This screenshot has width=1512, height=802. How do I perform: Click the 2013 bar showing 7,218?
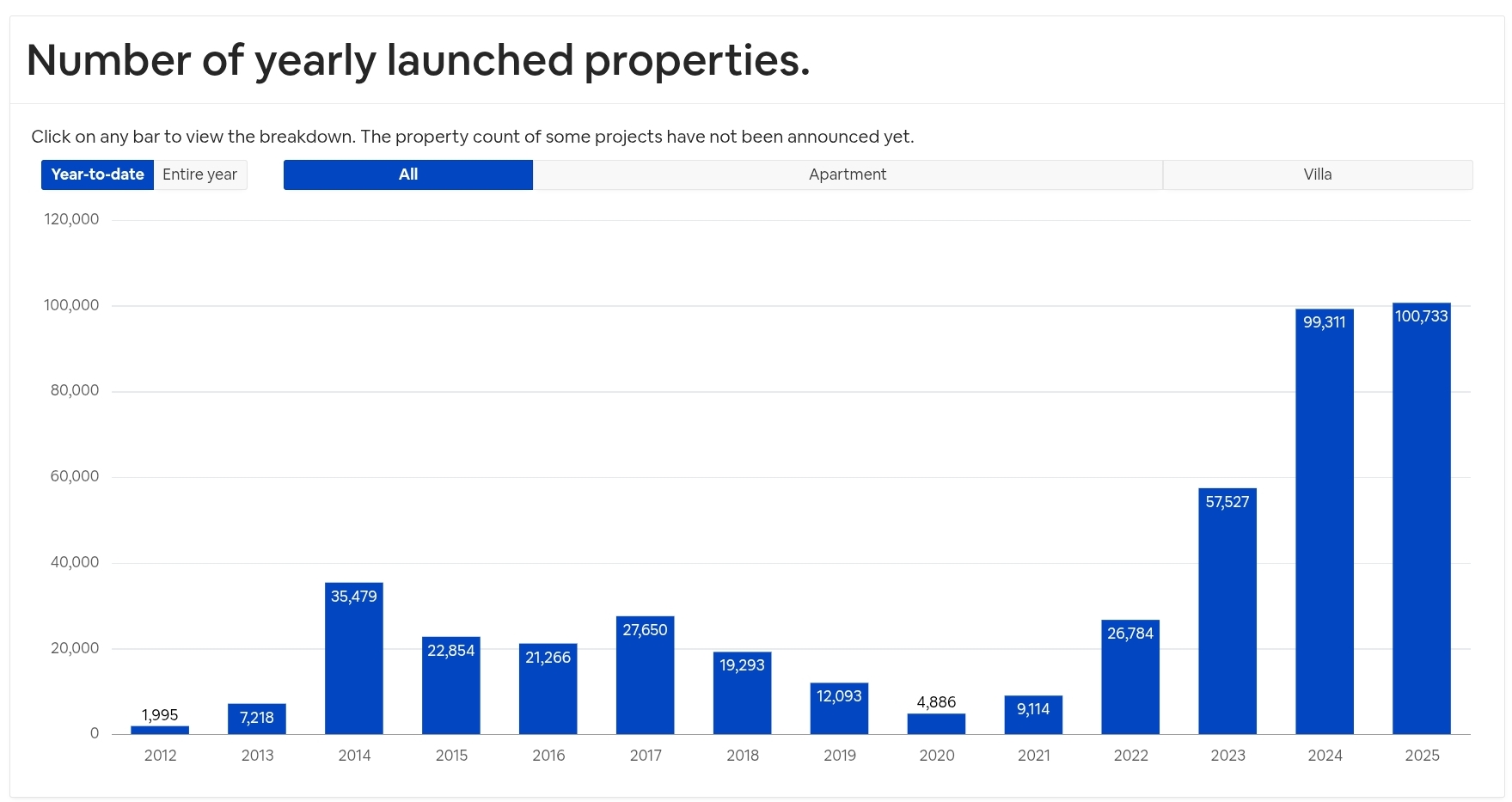[257, 718]
